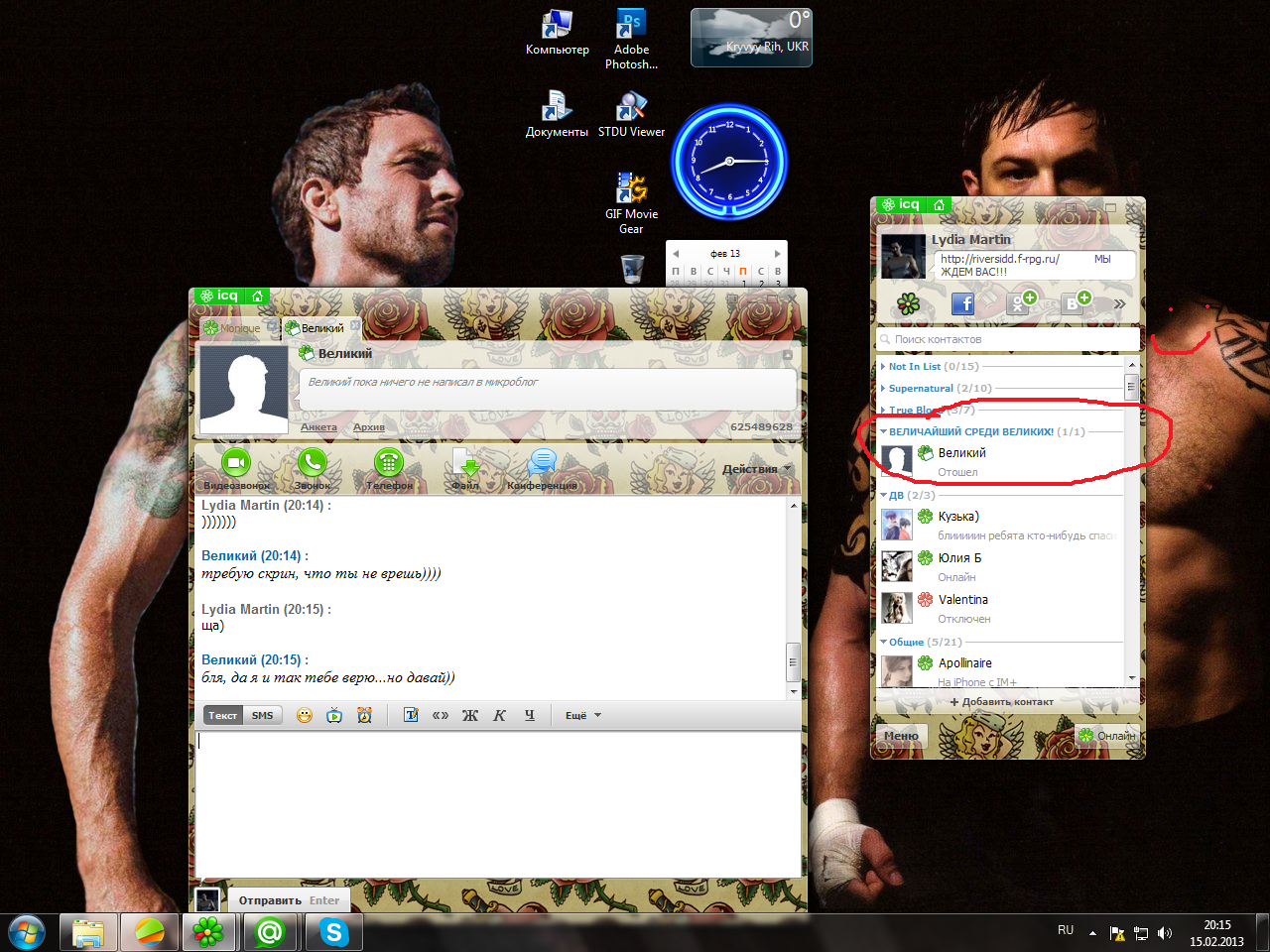Viewport: 1270px width, 952px height.
Task: Click the icq logo in chat window
Action: coord(219,296)
